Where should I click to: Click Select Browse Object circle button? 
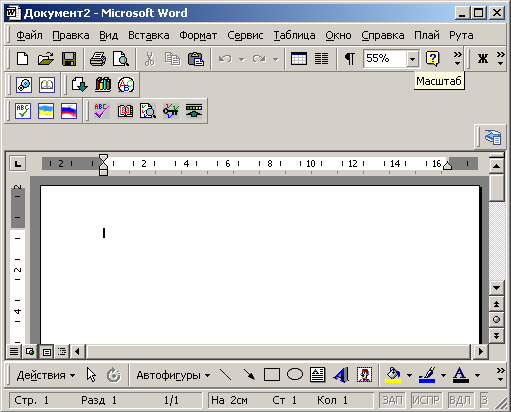pos(496,320)
